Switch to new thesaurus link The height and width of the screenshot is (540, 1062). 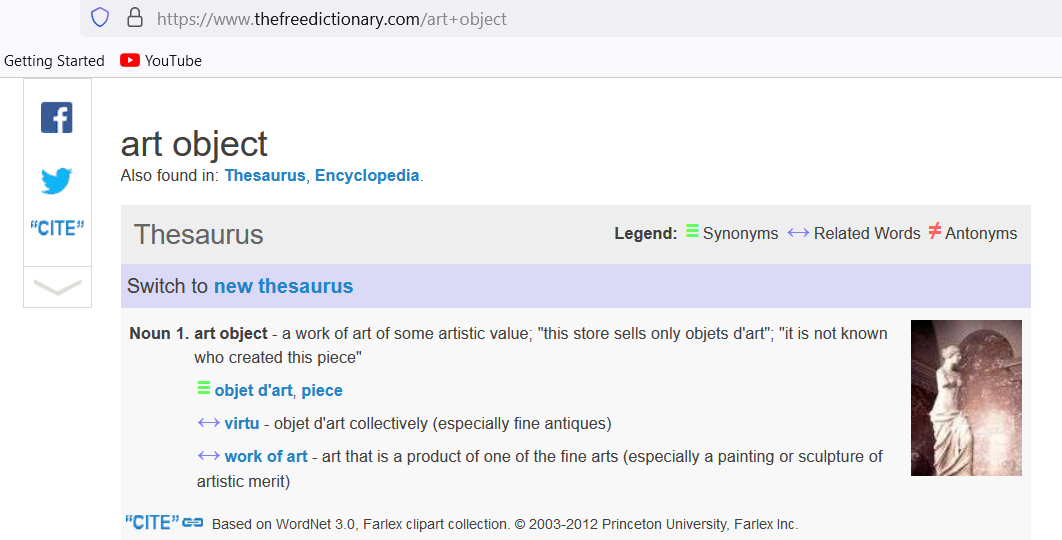click(x=283, y=286)
